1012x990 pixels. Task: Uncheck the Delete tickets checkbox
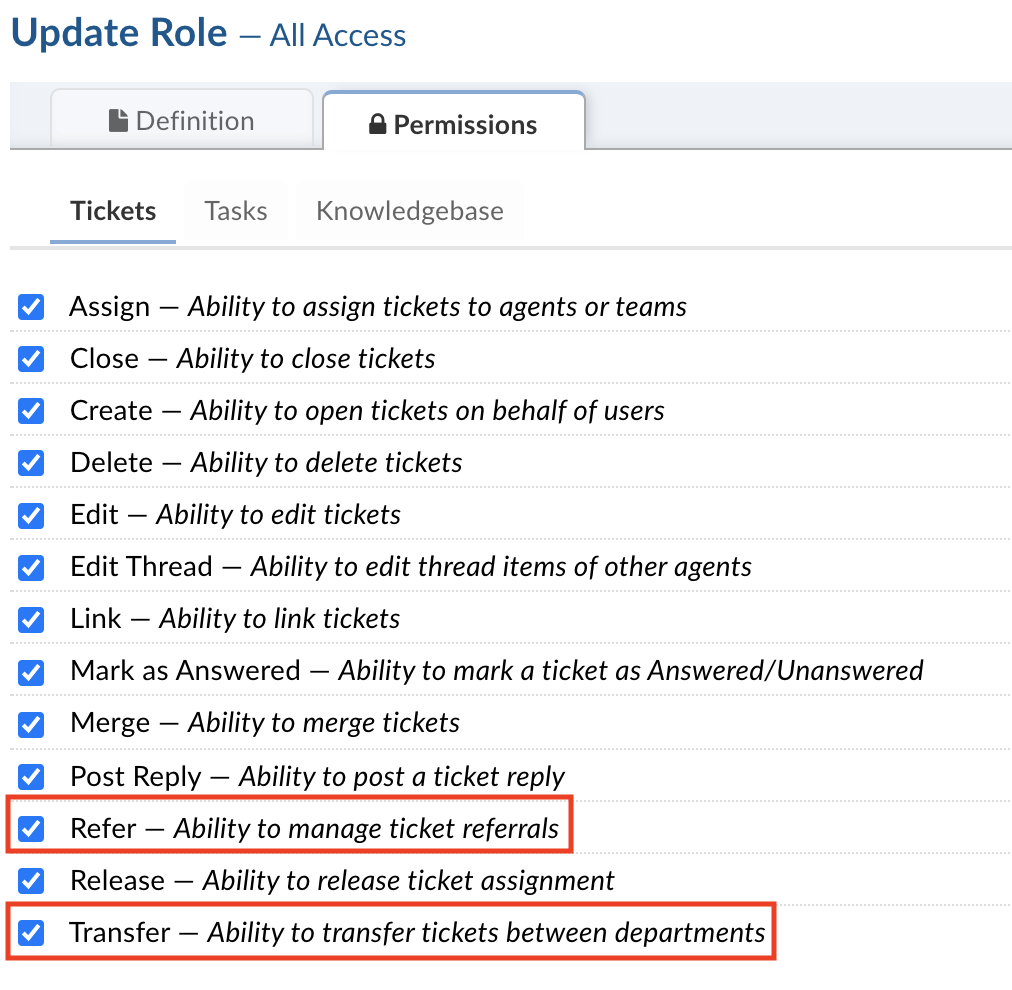coord(32,463)
